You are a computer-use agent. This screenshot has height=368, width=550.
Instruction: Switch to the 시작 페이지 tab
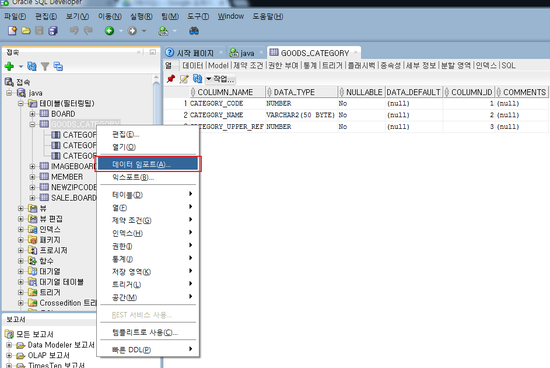click(x=195, y=53)
